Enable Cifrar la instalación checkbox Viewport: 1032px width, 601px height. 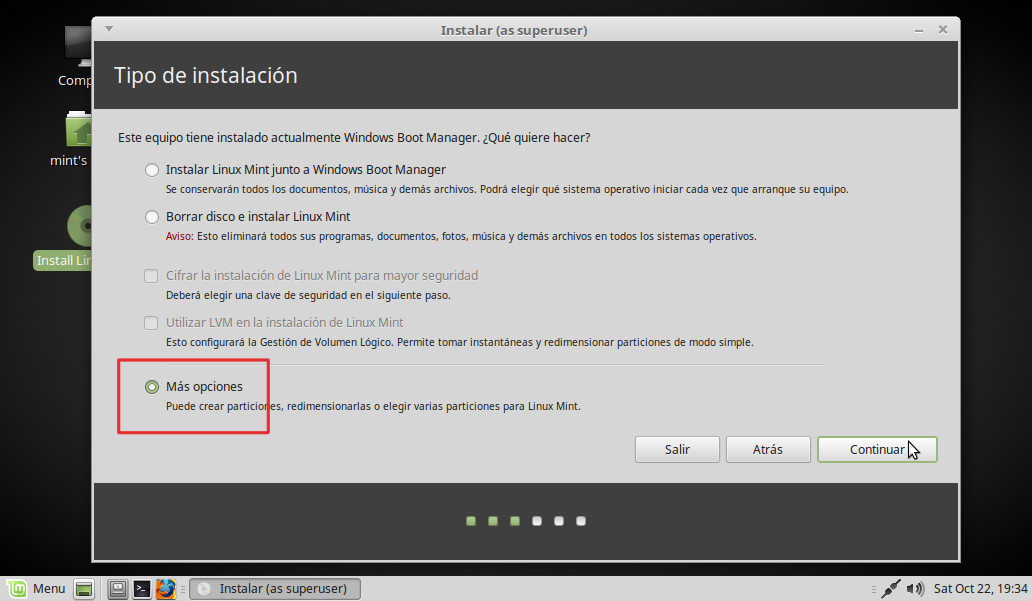pos(152,276)
